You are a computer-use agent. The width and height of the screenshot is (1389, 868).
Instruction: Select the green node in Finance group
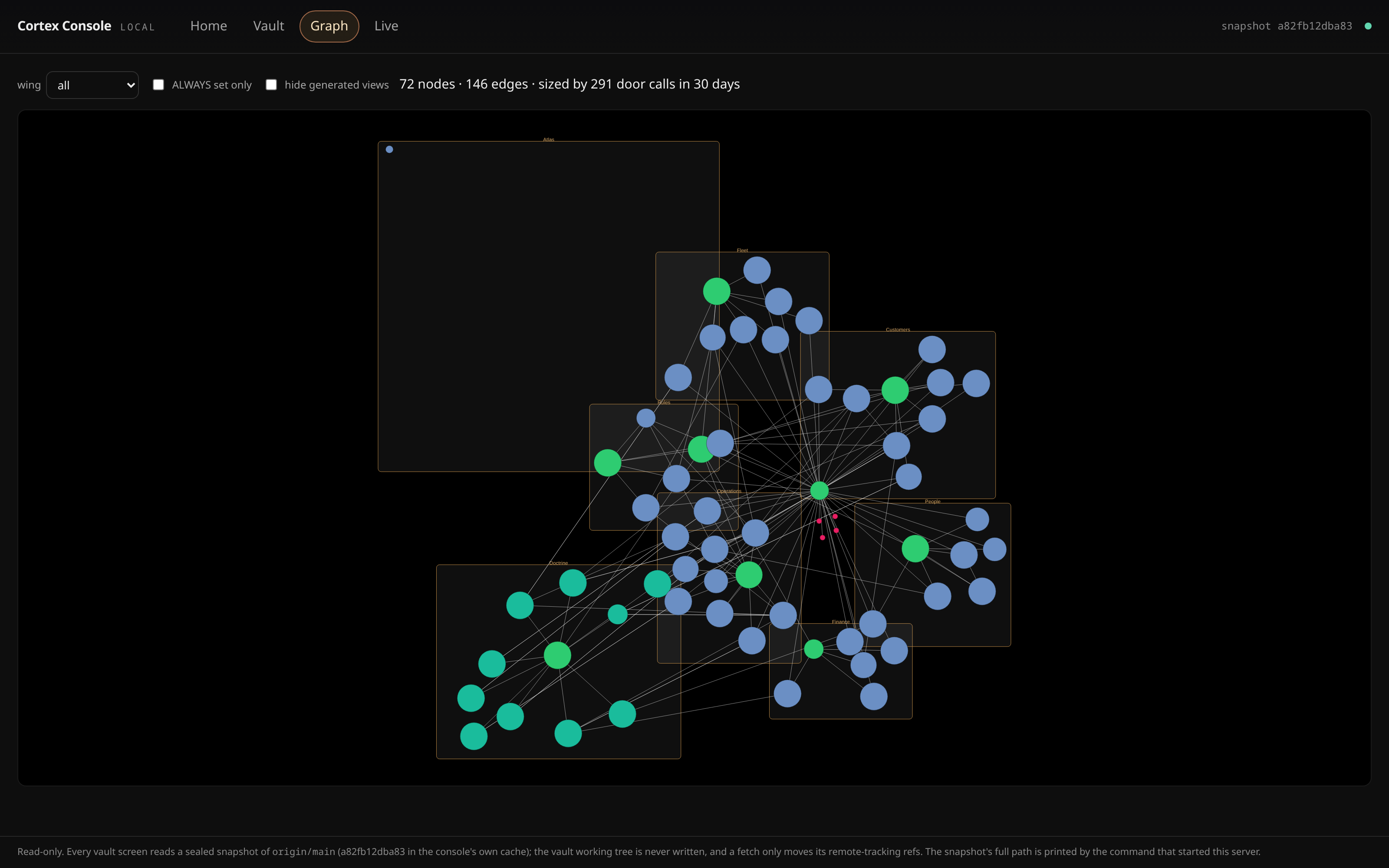(x=813, y=649)
